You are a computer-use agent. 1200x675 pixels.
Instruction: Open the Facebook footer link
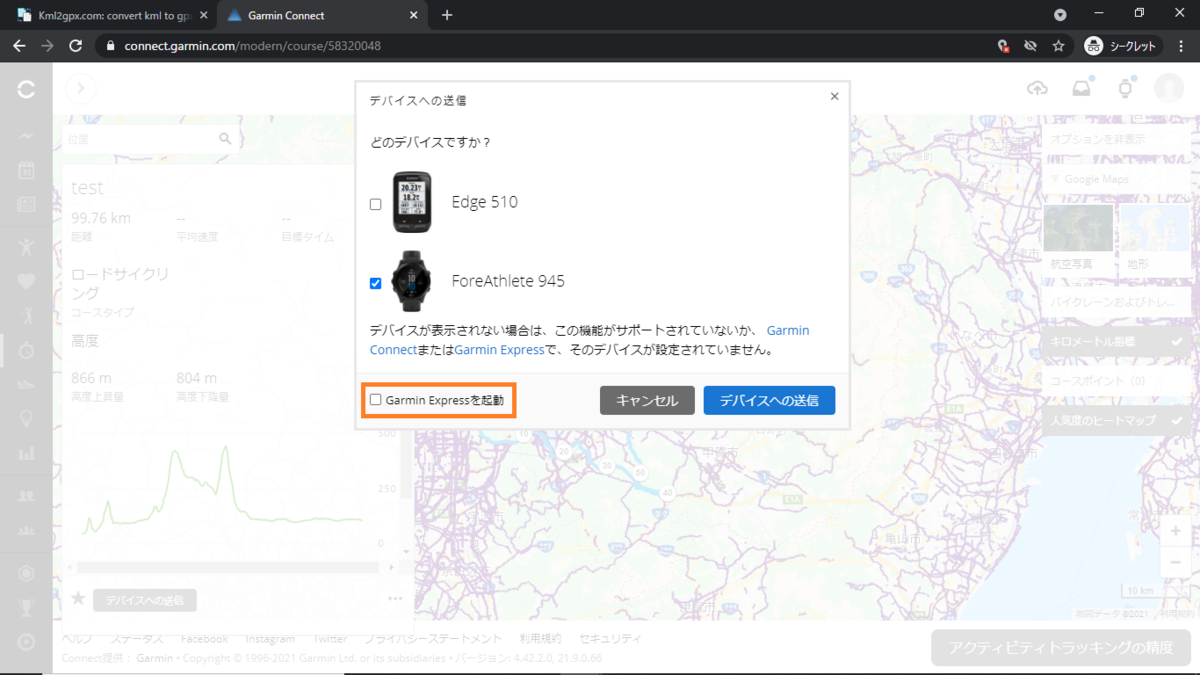(204, 638)
